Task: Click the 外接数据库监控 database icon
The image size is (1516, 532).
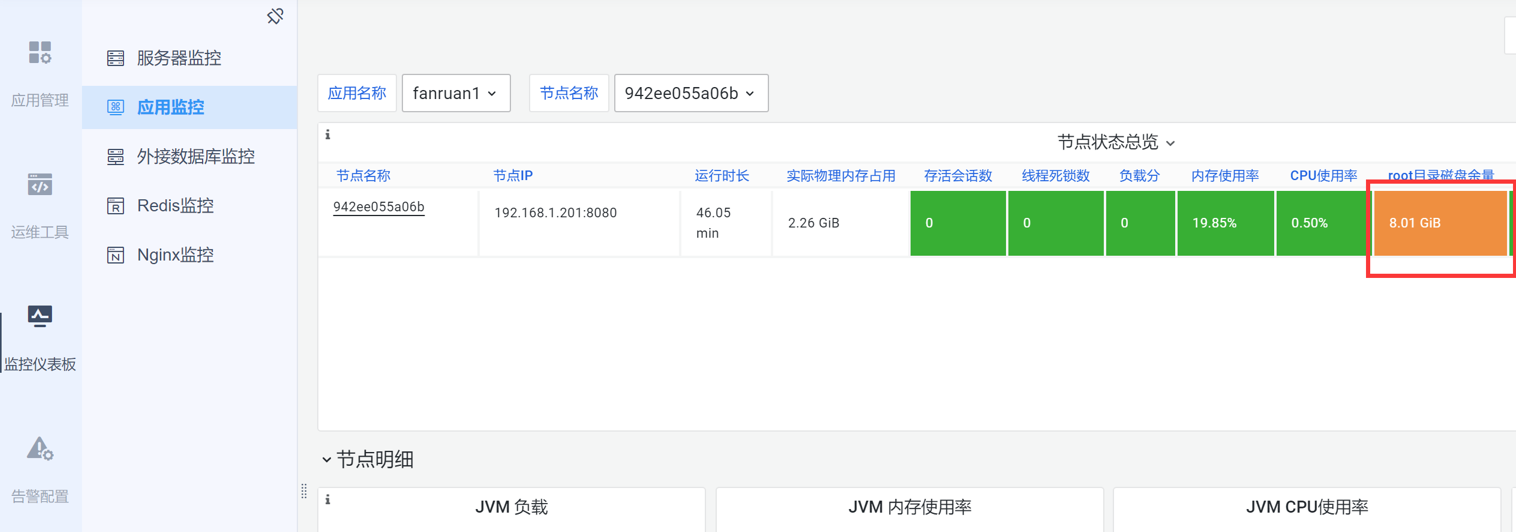Action: click(116, 156)
